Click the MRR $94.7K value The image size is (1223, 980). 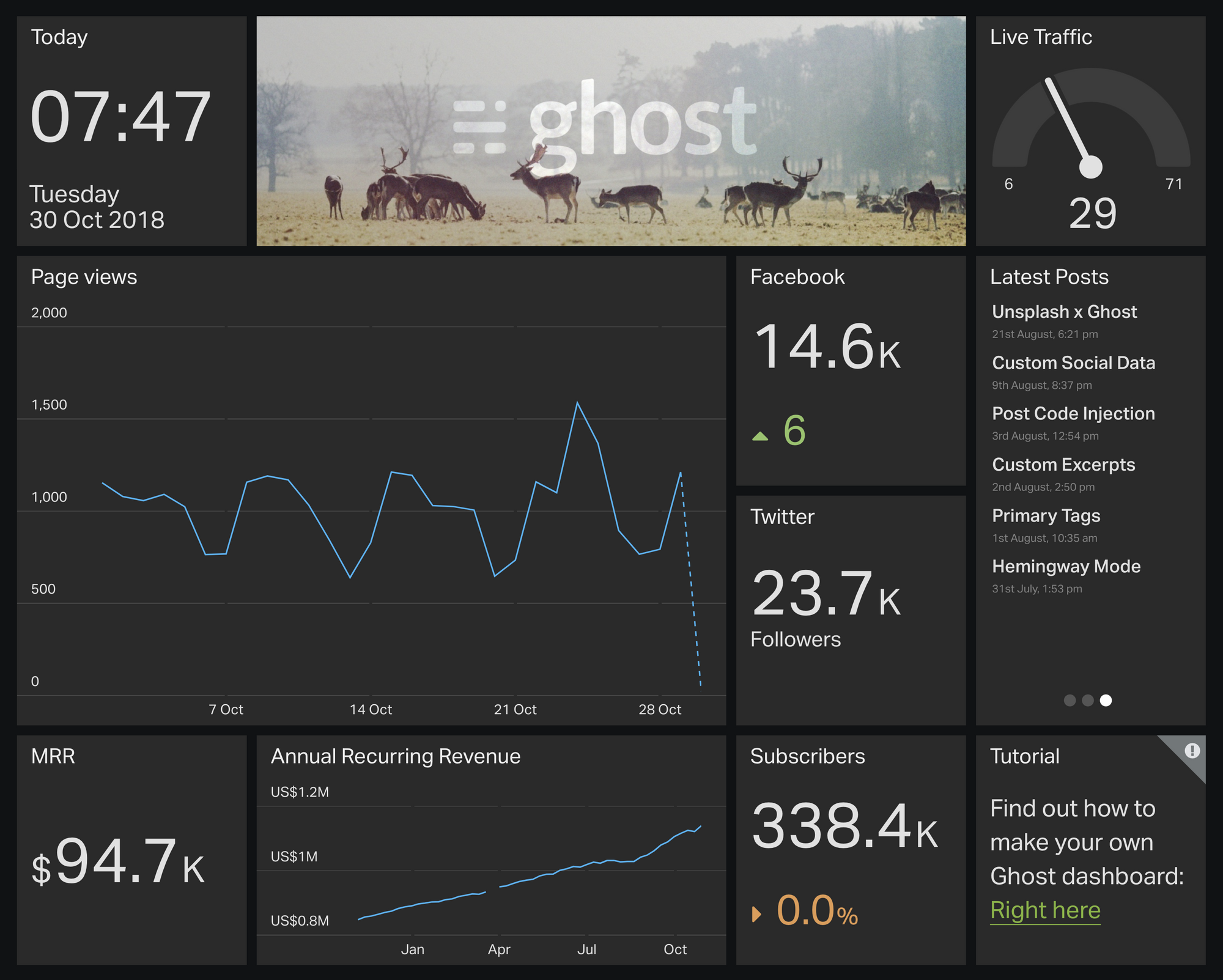[118, 862]
